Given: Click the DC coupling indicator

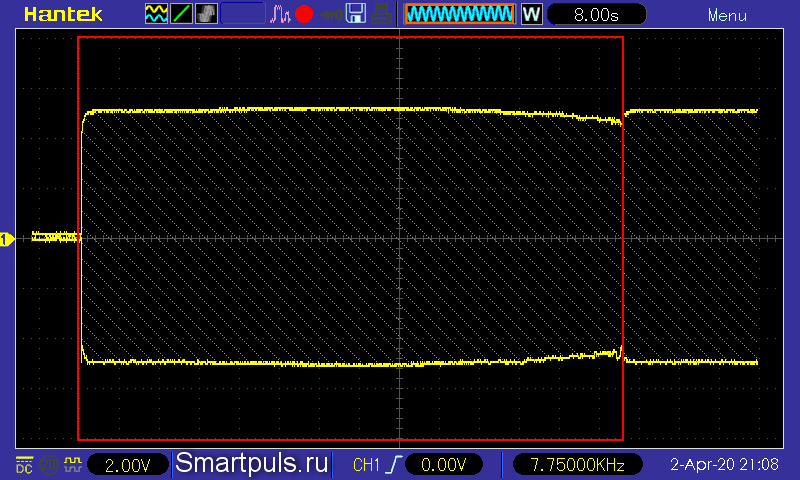Looking at the screenshot, I should 24,464.
